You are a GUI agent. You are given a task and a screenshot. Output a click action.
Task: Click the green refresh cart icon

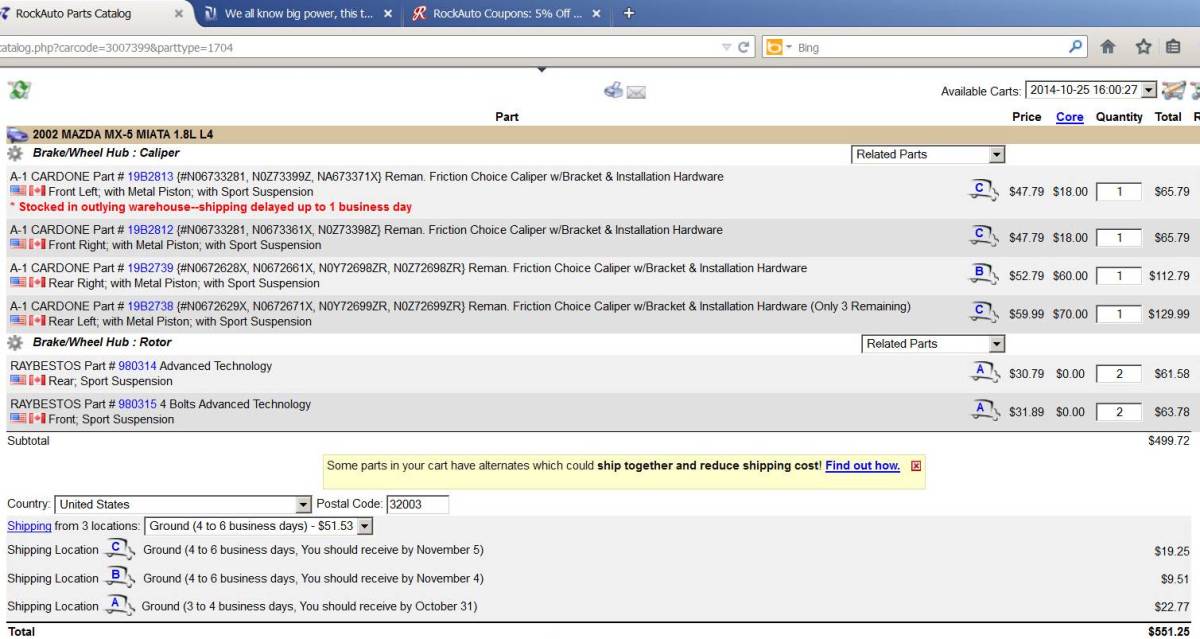pos(18,90)
